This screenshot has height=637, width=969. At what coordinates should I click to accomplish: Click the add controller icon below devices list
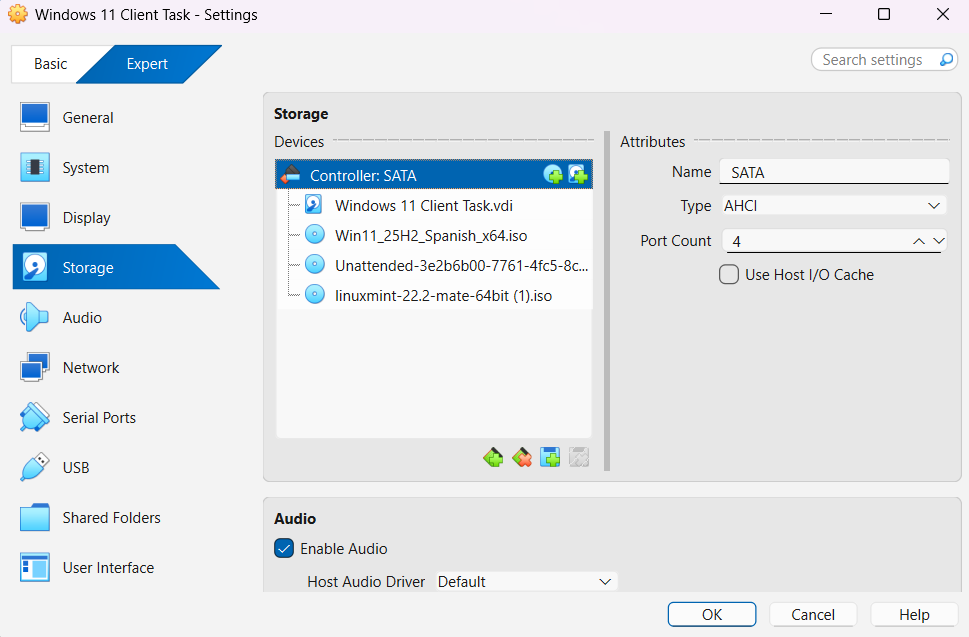pos(493,458)
